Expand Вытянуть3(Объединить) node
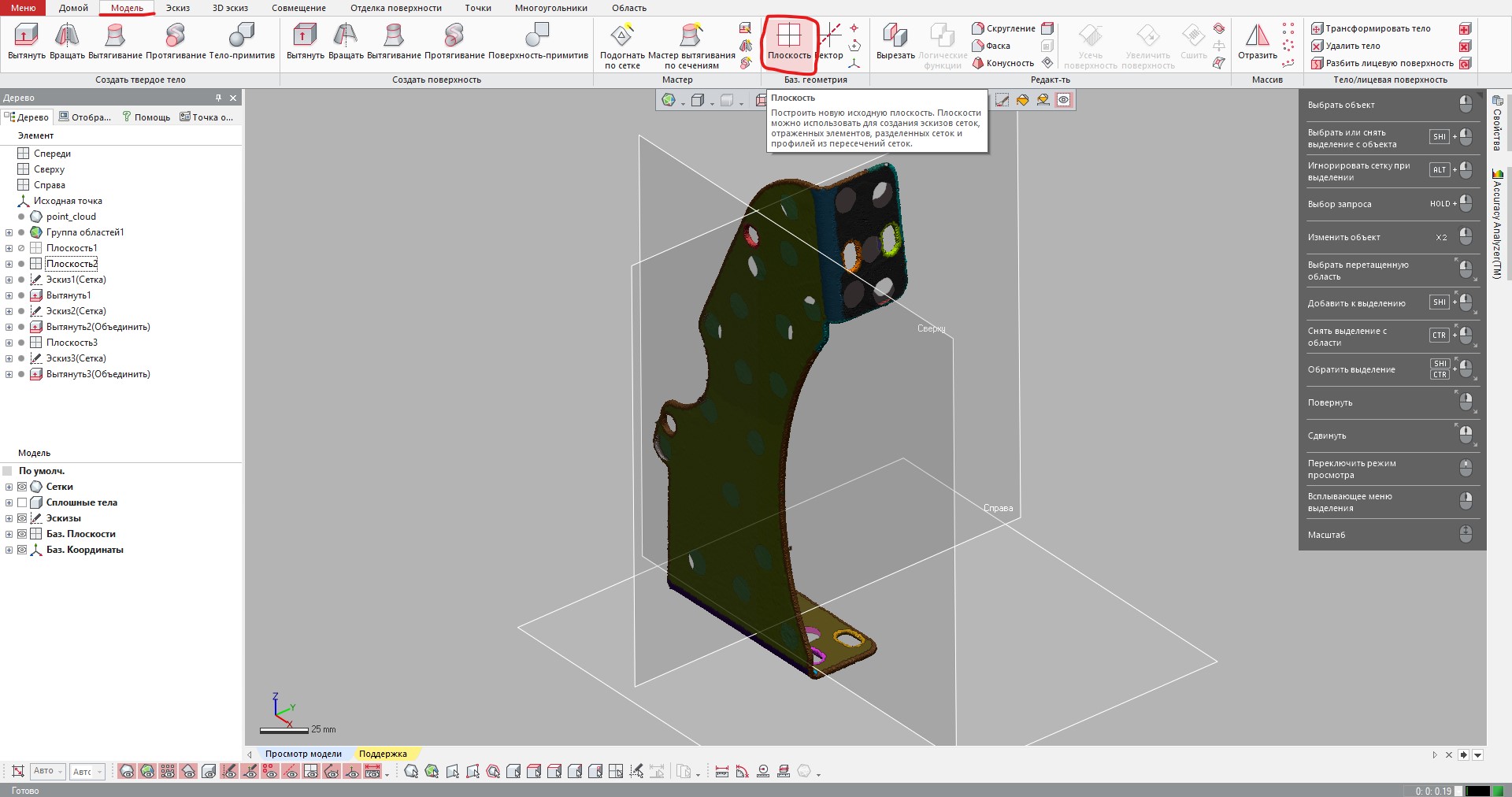Screen dimensions: 1512x797 tap(9, 374)
